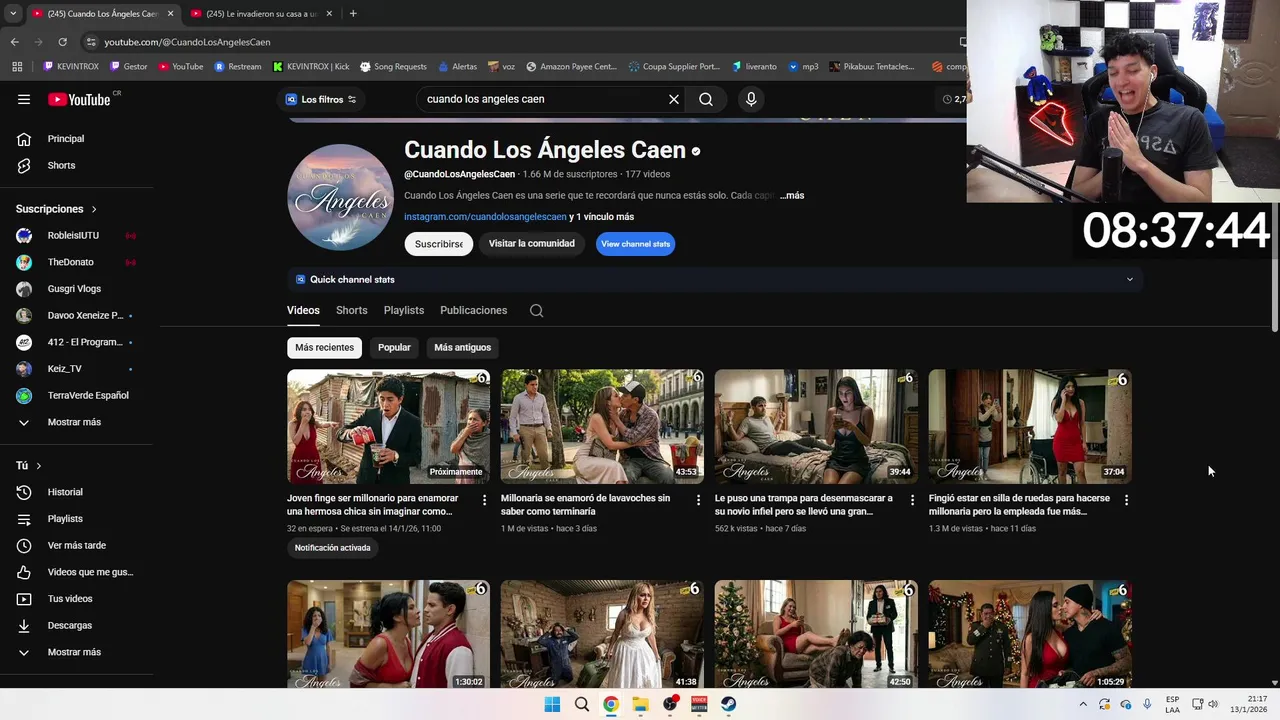The image size is (1280, 720).
Task: Click the taskbar Search magnifier
Action: (581, 704)
